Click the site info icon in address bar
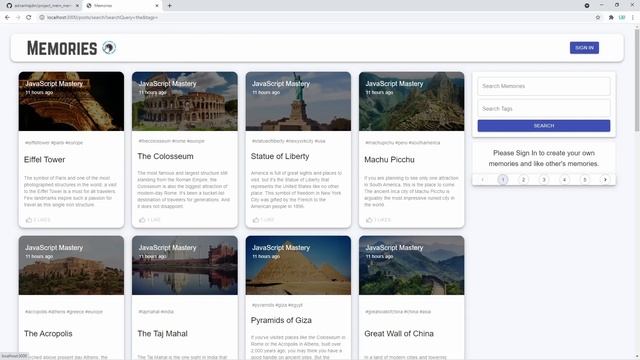This screenshot has width=640, height=360. click(42, 18)
